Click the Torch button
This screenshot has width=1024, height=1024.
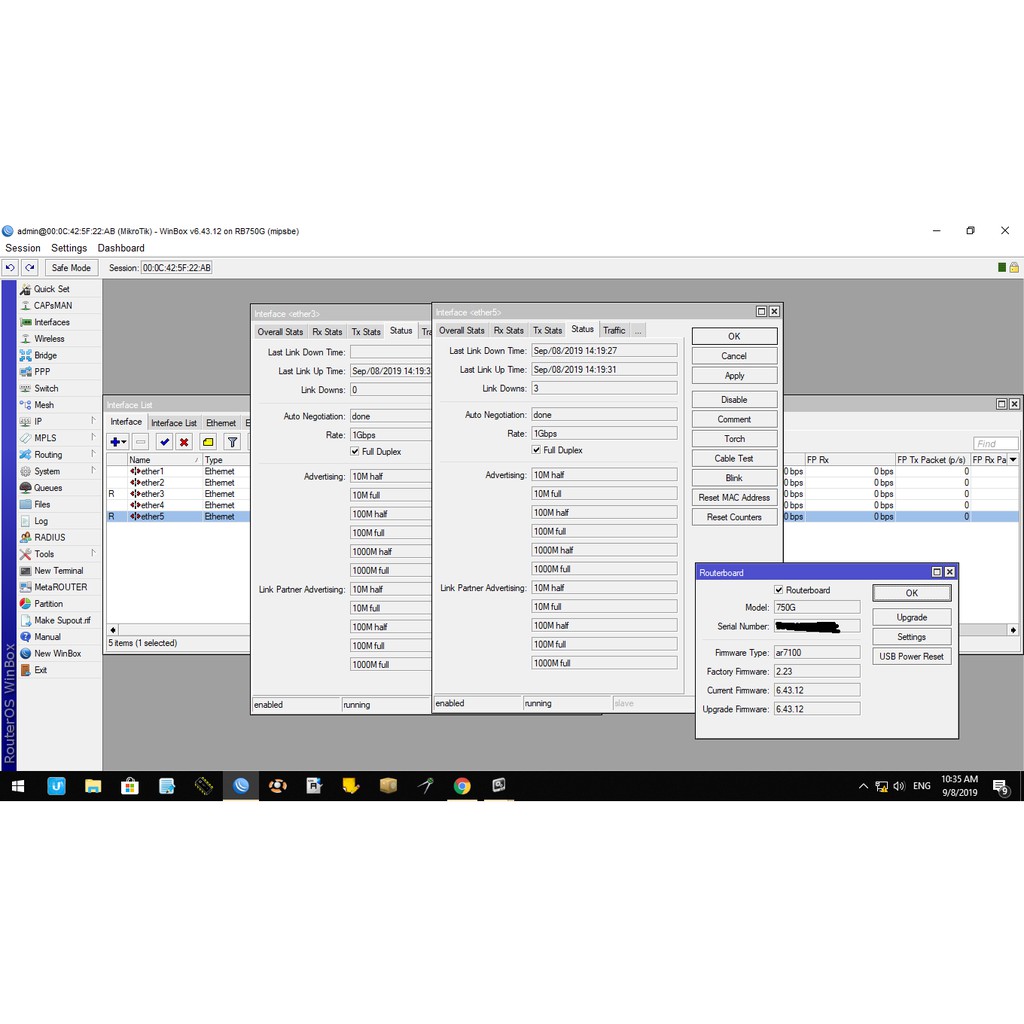(734, 439)
